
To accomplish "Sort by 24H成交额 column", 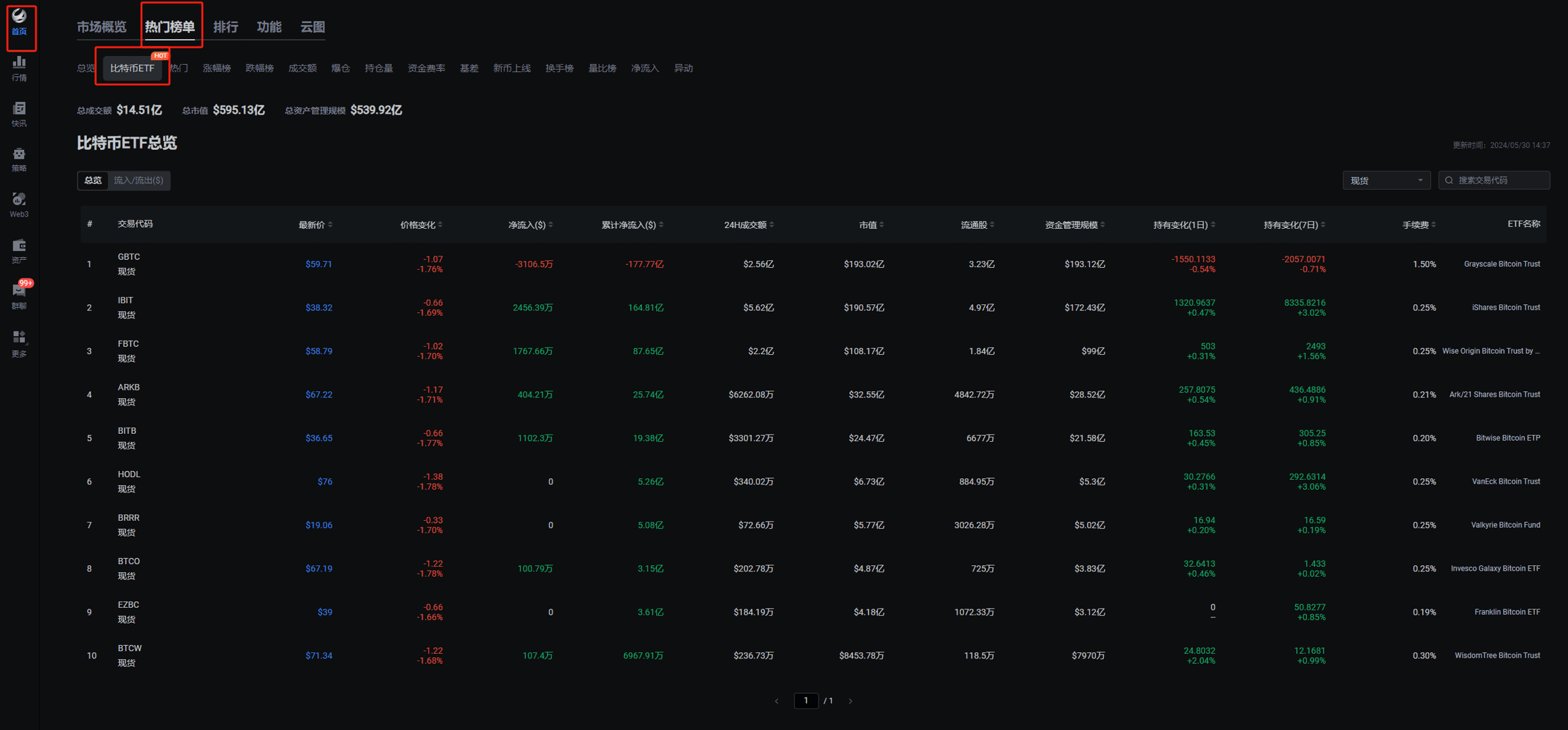I will (749, 225).
